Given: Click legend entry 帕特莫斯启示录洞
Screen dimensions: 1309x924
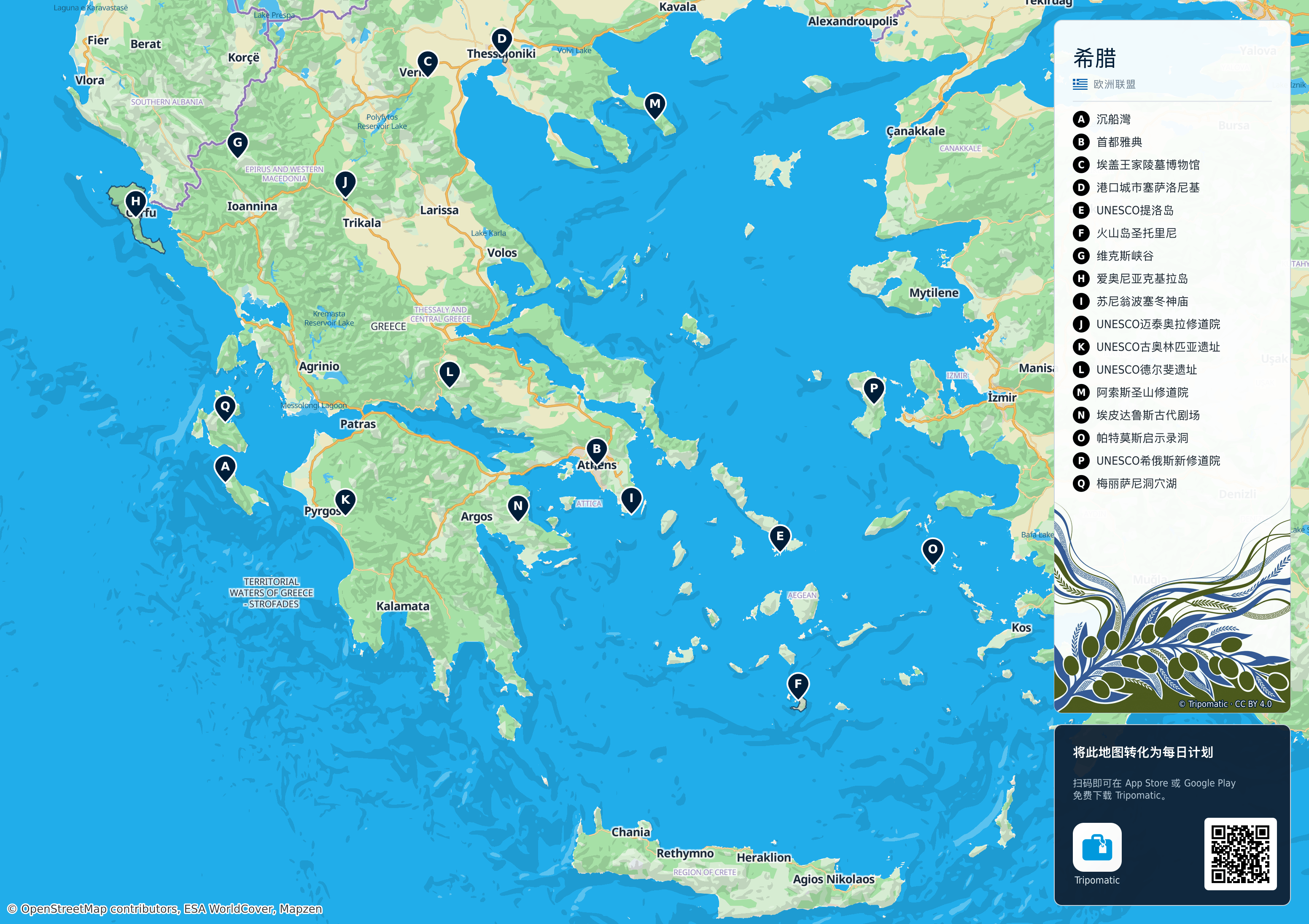Looking at the screenshot, I should click(x=1131, y=438).
